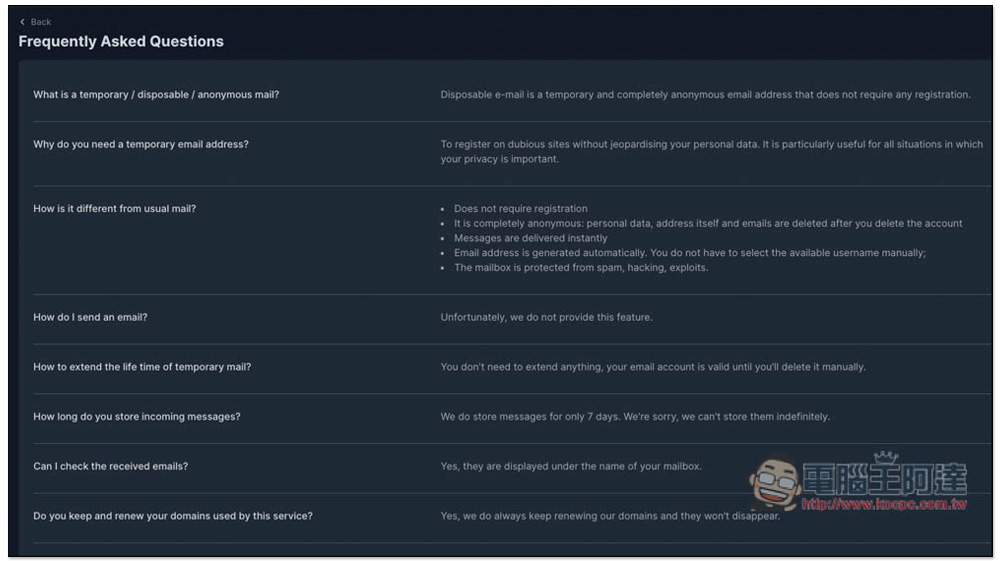Screen dimensions: 1000x563
Task: Click 'How long do you store incoming messages?'
Action: click(136, 416)
